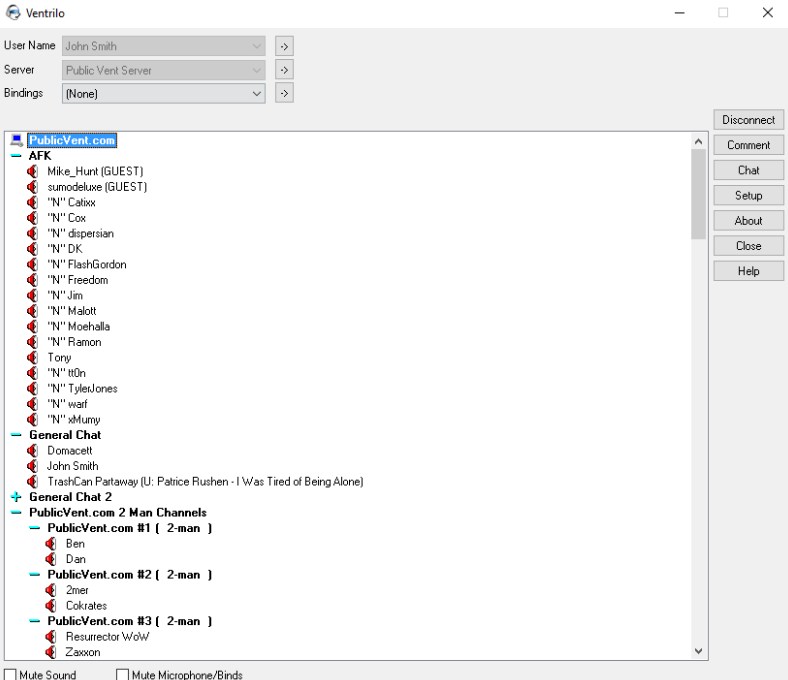
Task: Collapse PublicVent.com 2 Man Channels group
Action: click(x=16, y=513)
